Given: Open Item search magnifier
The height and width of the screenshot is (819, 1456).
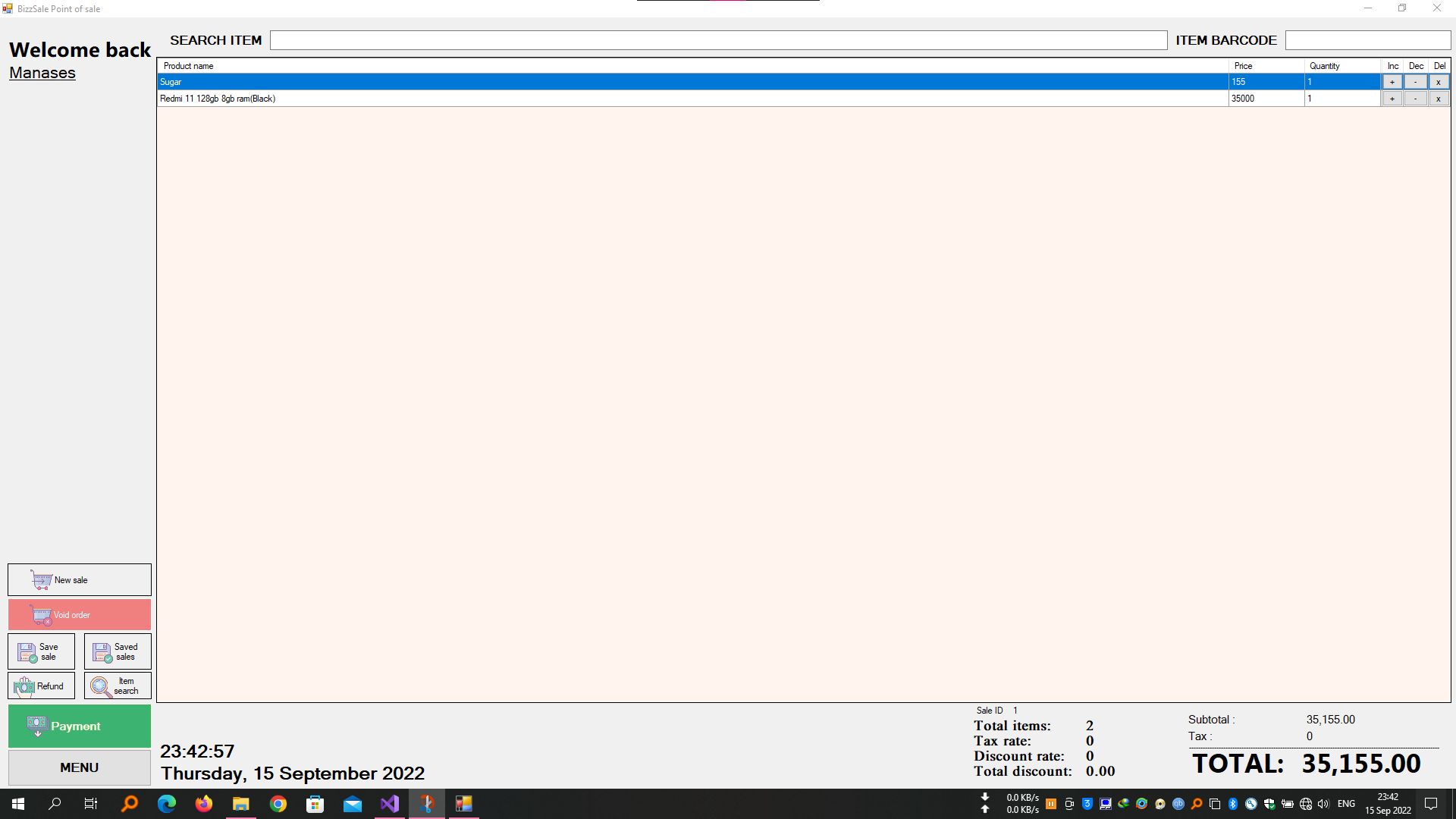Looking at the screenshot, I should point(100,686).
